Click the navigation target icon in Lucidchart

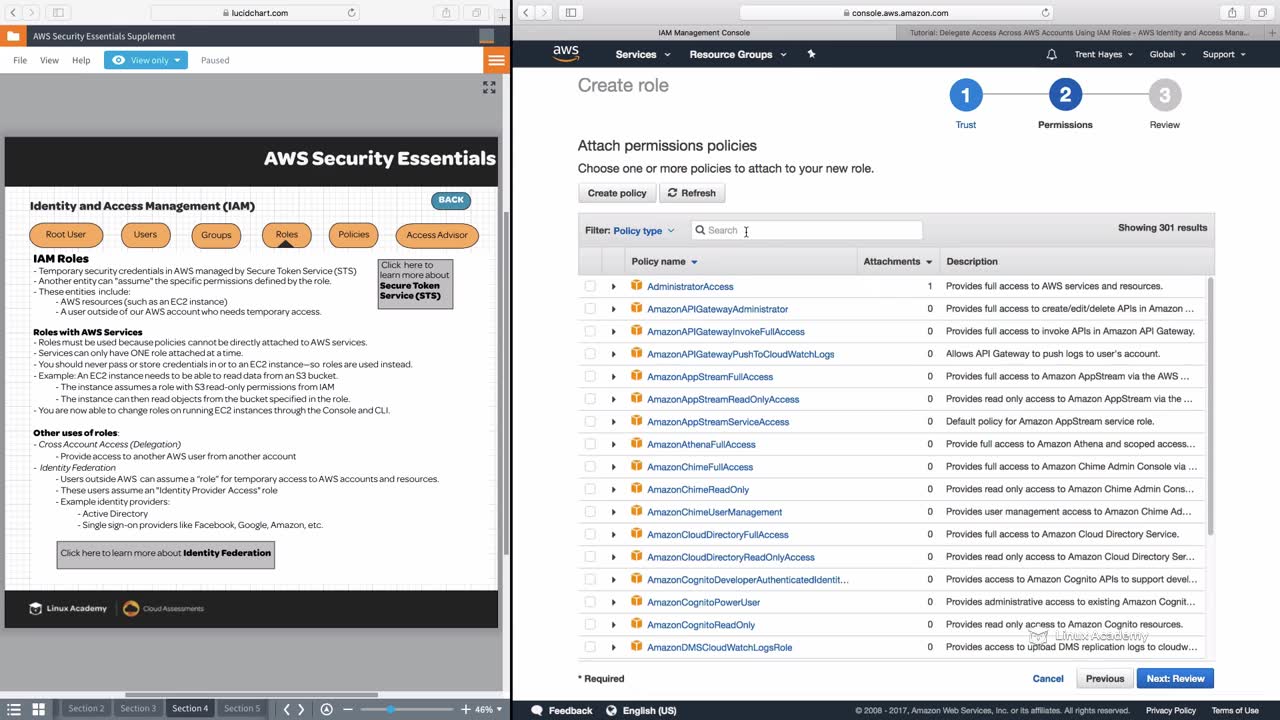[326, 709]
